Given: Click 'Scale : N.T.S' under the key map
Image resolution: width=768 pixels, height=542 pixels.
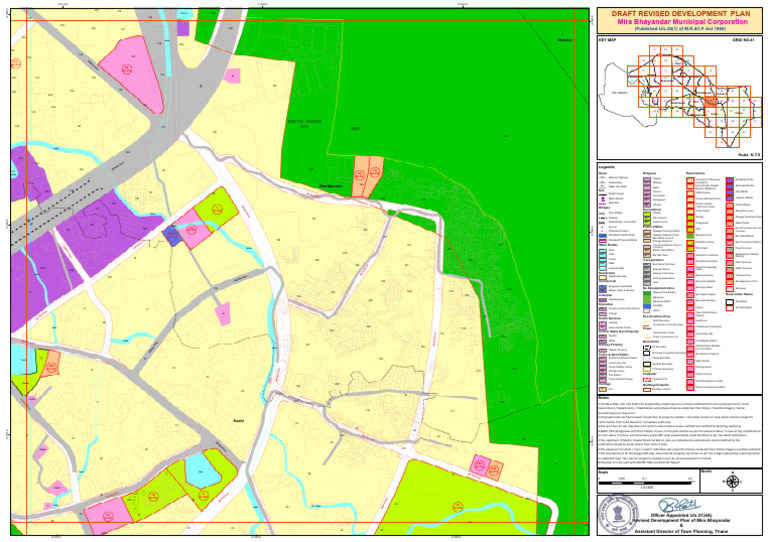Looking at the screenshot, I should 749,155.
